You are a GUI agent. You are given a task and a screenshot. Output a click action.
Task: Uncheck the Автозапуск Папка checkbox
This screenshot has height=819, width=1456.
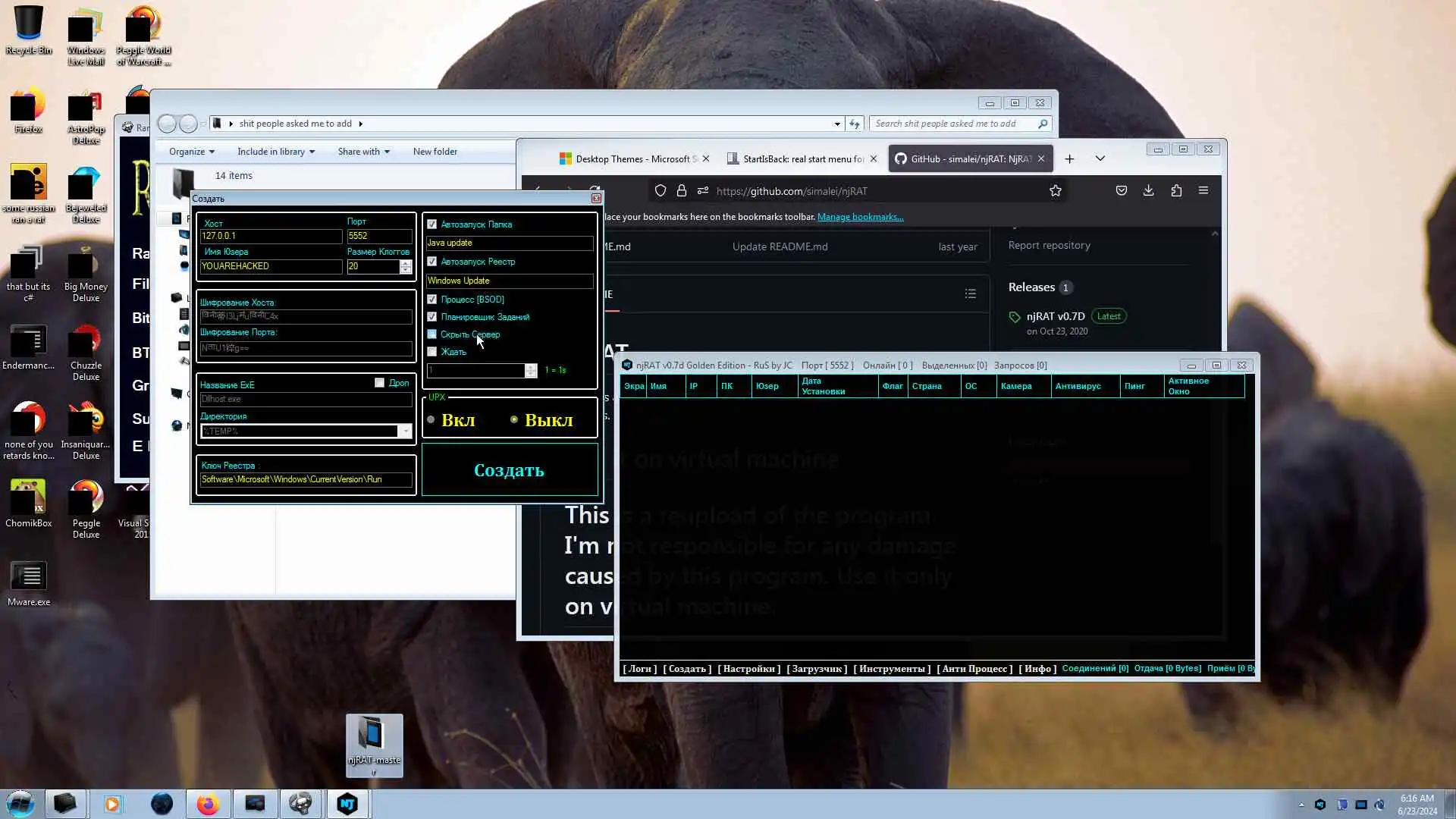(432, 224)
